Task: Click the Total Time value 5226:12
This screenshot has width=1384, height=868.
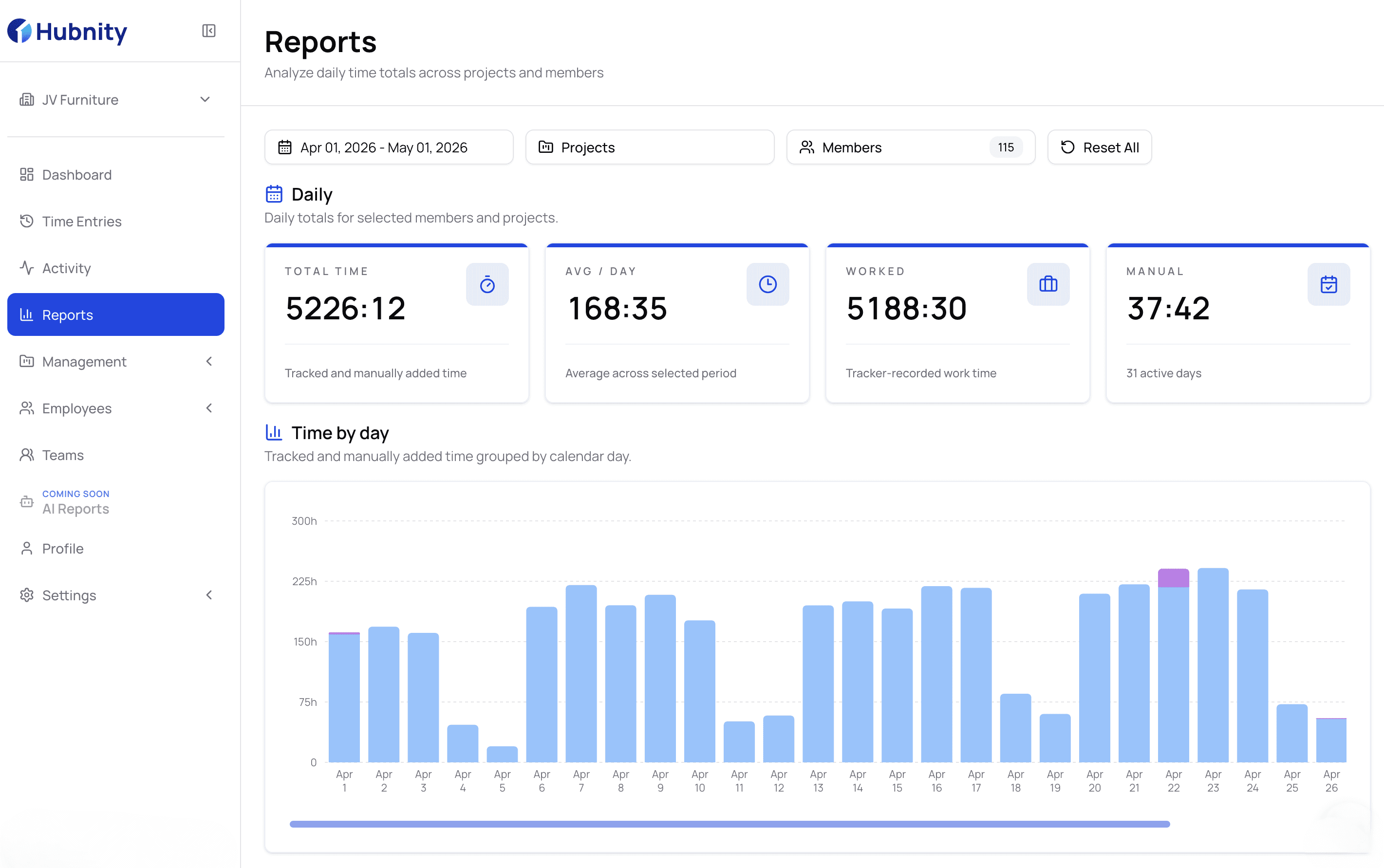Action: click(x=346, y=309)
